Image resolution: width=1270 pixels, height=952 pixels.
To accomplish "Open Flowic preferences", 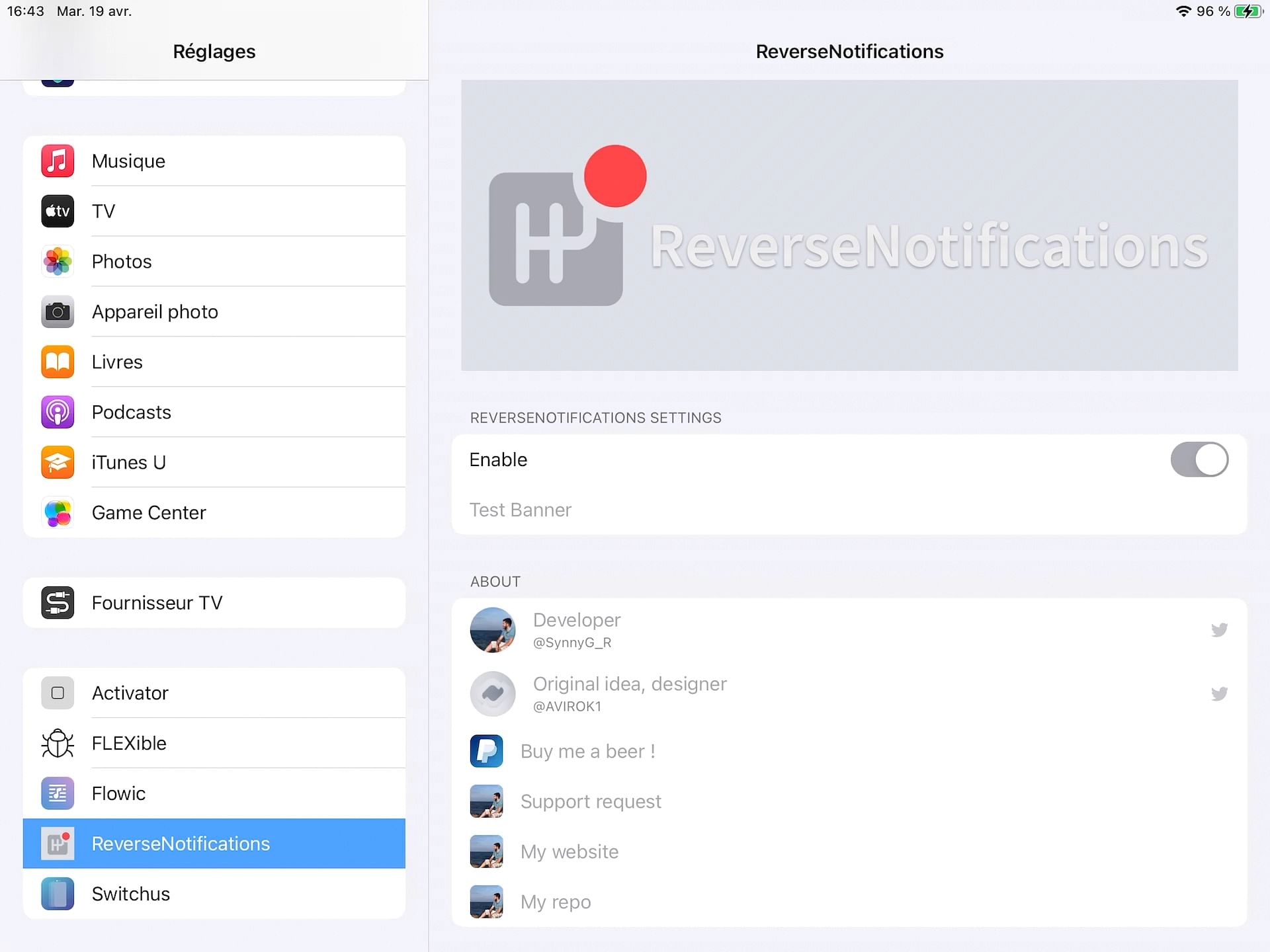I will (x=214, y=793).
